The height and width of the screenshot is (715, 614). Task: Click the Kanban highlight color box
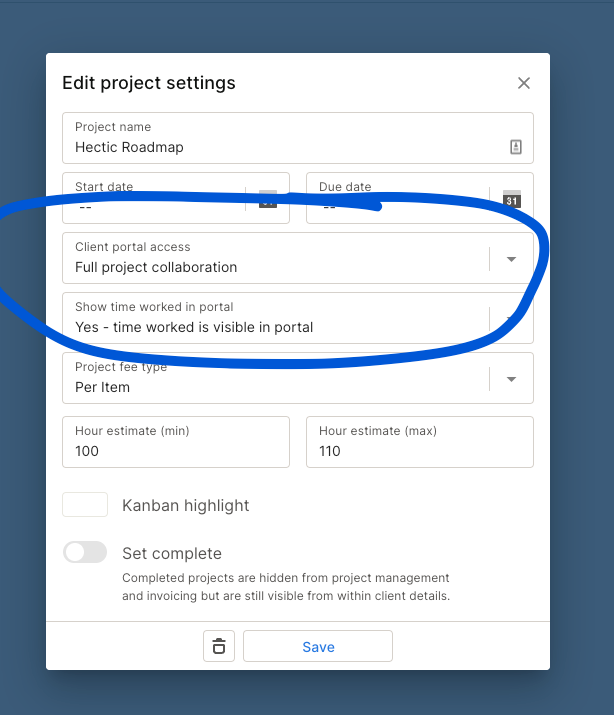coord(85,505)
